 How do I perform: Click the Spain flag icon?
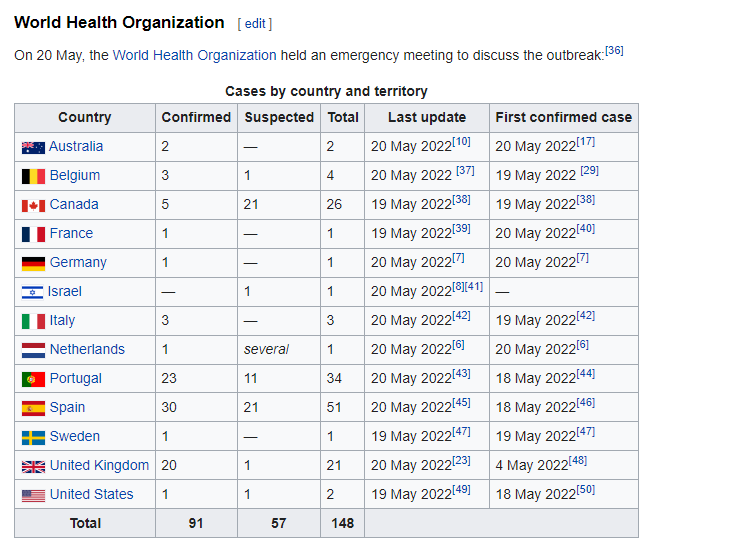(x=33, y=408)
